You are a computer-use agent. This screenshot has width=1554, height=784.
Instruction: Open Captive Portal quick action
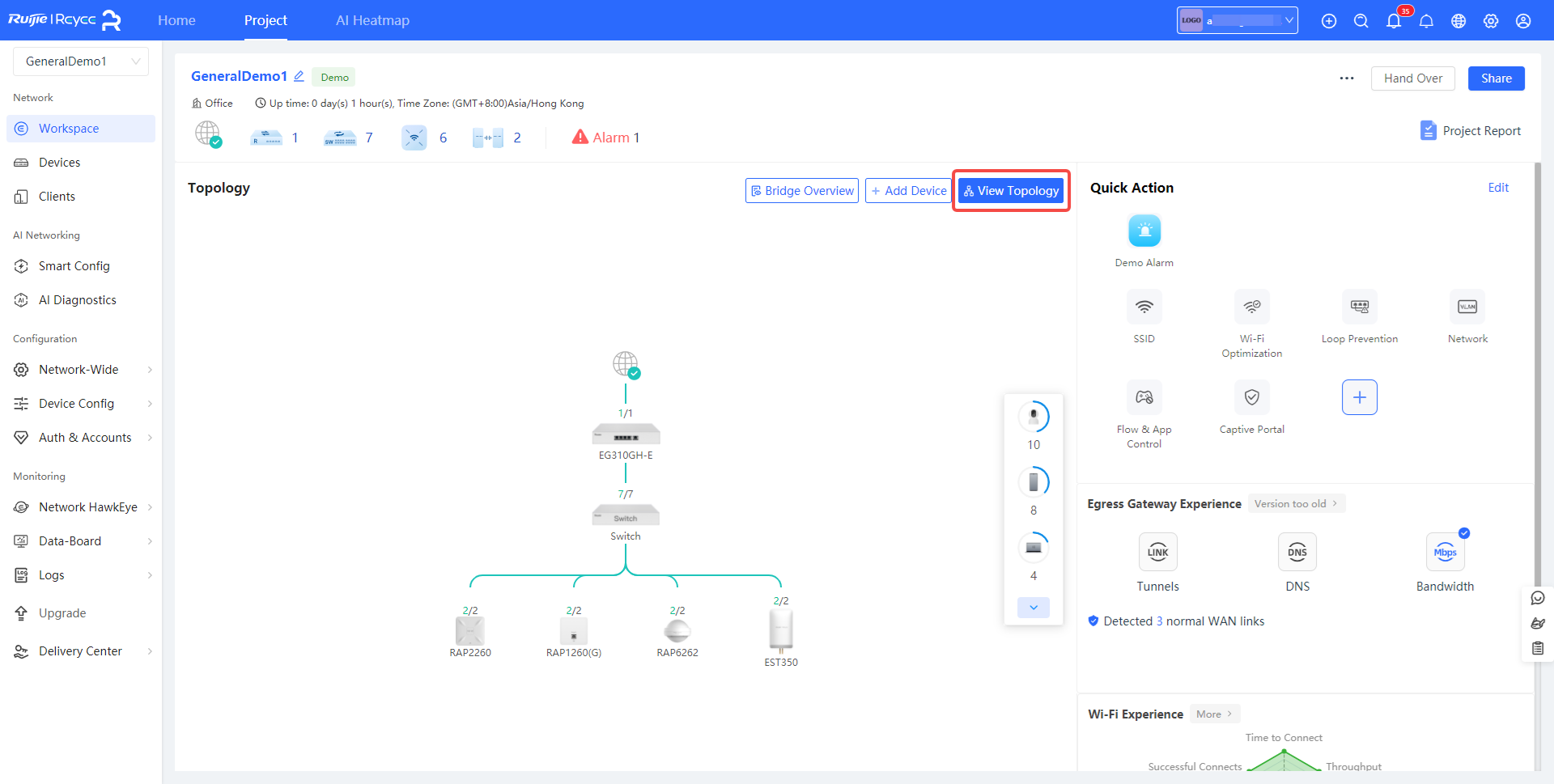pos(1251,398)
